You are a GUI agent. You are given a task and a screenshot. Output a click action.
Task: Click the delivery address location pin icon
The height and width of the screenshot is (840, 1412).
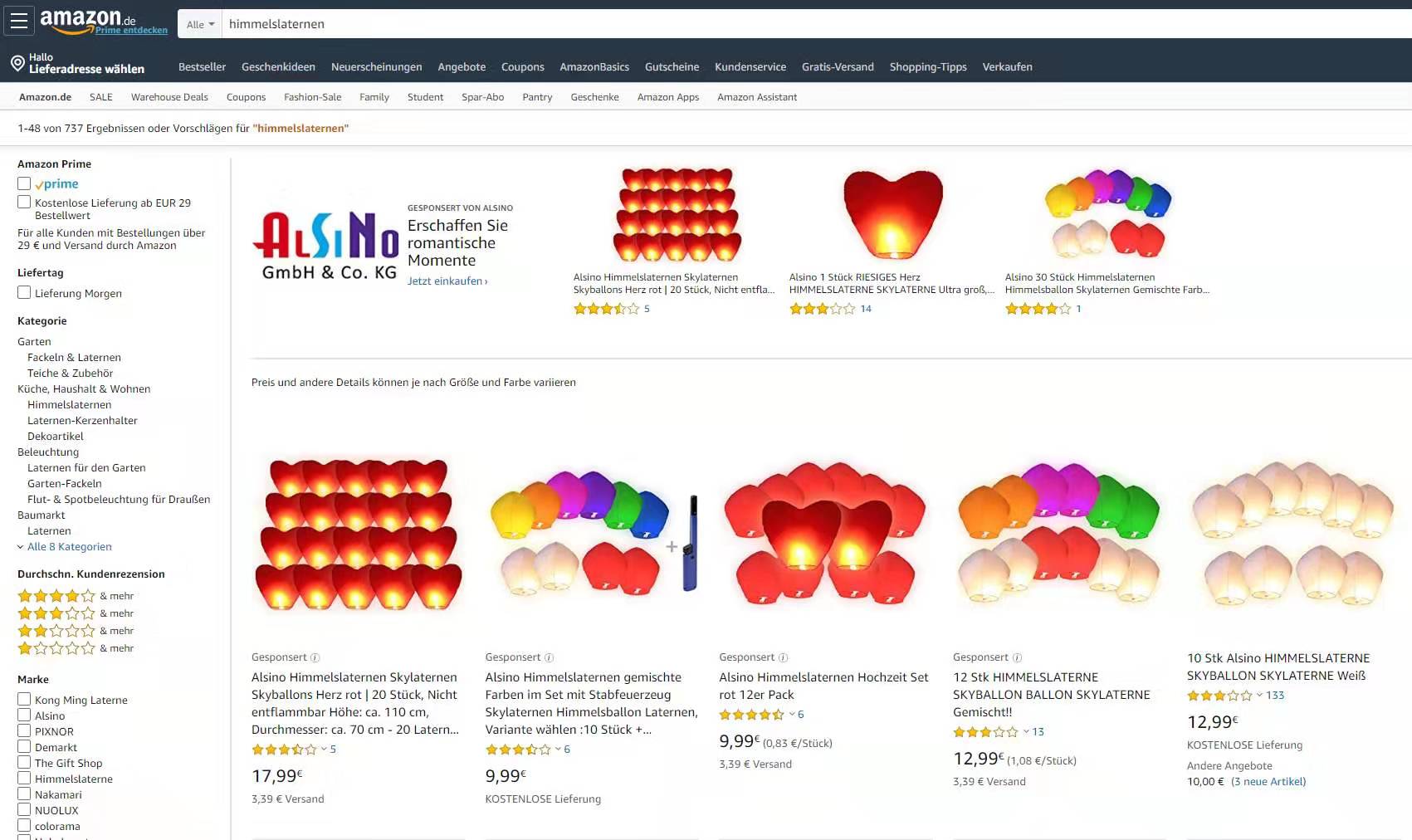(x=17, y=63)
